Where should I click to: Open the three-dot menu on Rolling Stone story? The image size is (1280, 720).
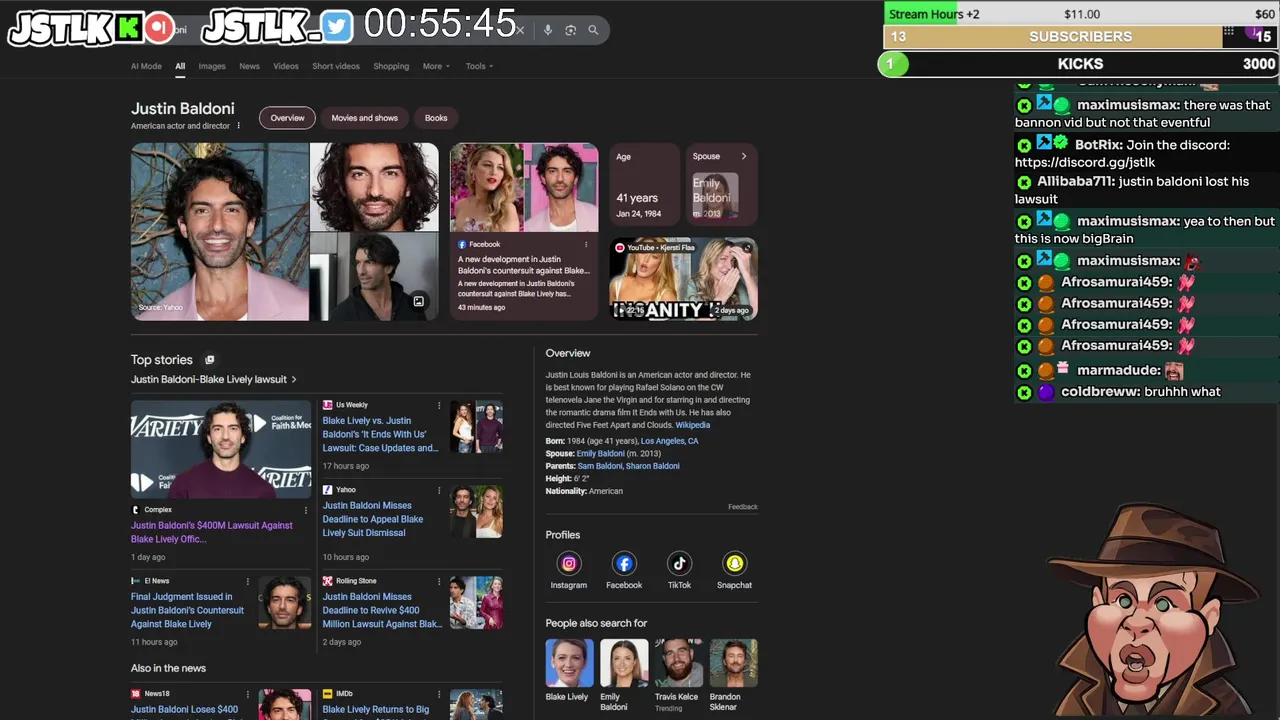click(439, 581)
